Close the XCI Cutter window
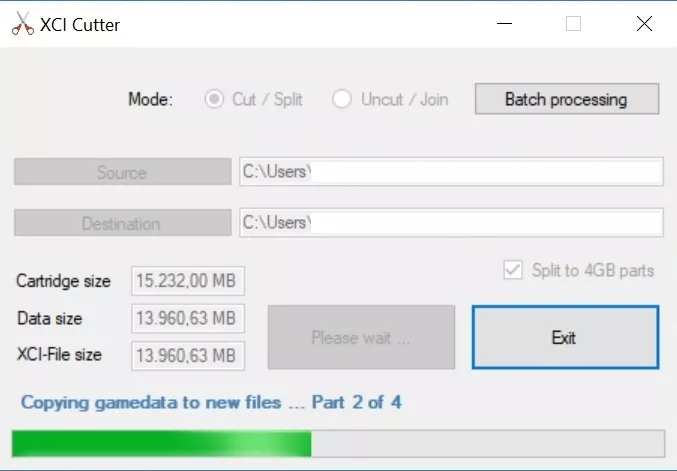This screenshot has height=471, width=677. click(644, 24)
